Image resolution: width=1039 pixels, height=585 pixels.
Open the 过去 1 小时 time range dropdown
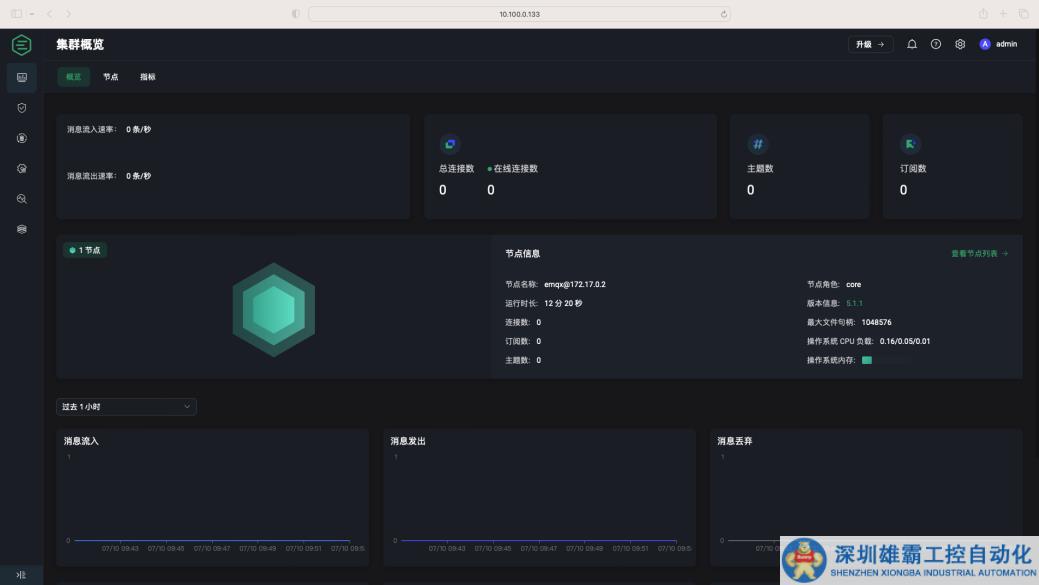click(126, 407)
